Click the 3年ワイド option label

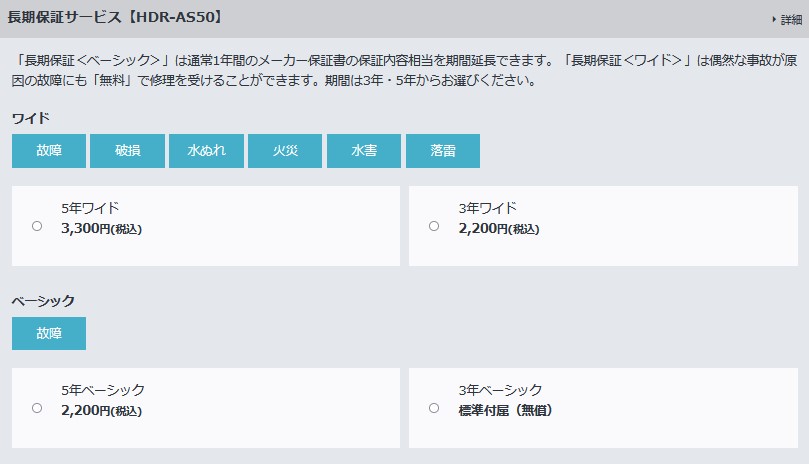click(487, 208)
